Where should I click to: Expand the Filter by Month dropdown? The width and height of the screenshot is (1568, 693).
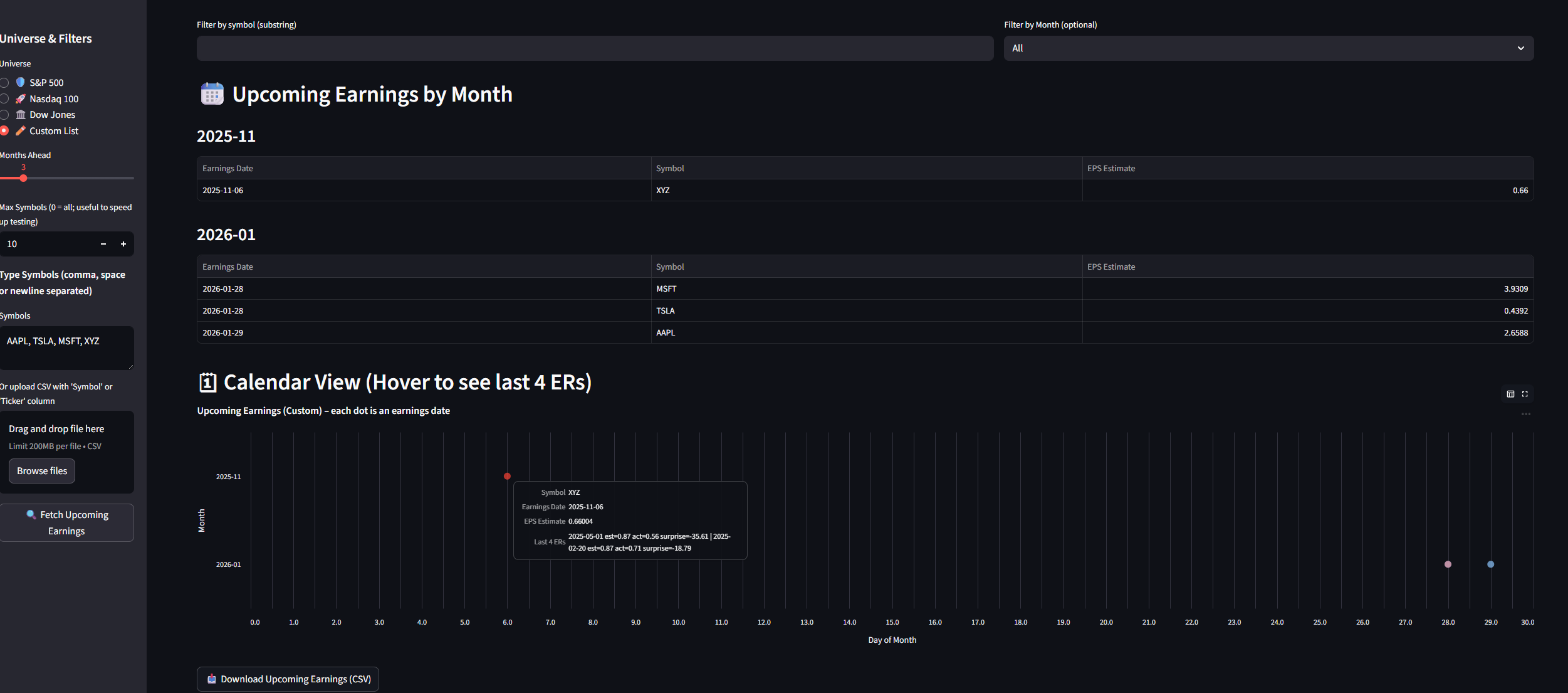[1268, 48]
